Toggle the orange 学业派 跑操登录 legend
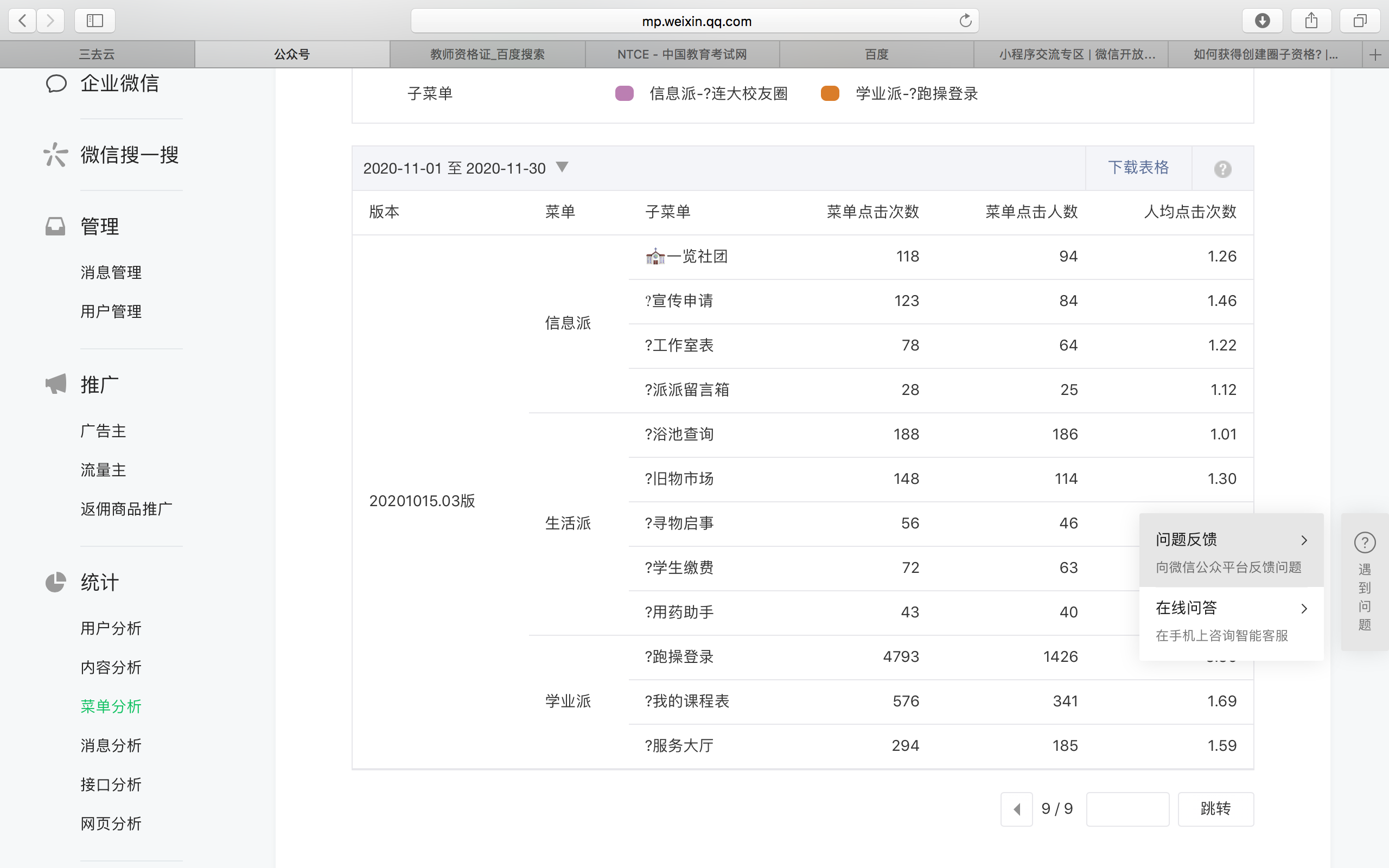The height and width of the screenshot is (868, 1389). point(830,93)
